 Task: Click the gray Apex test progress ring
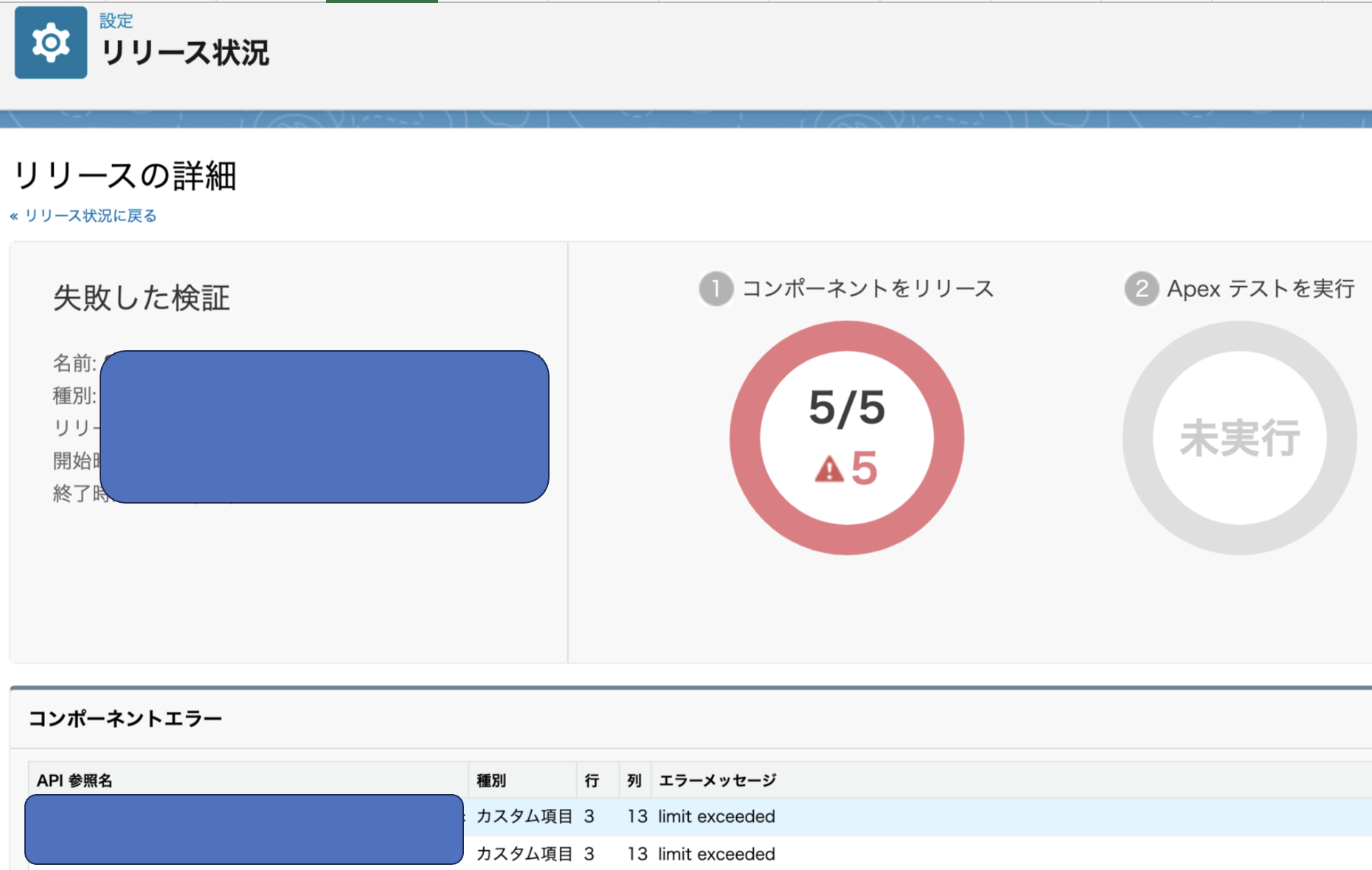1239,438
